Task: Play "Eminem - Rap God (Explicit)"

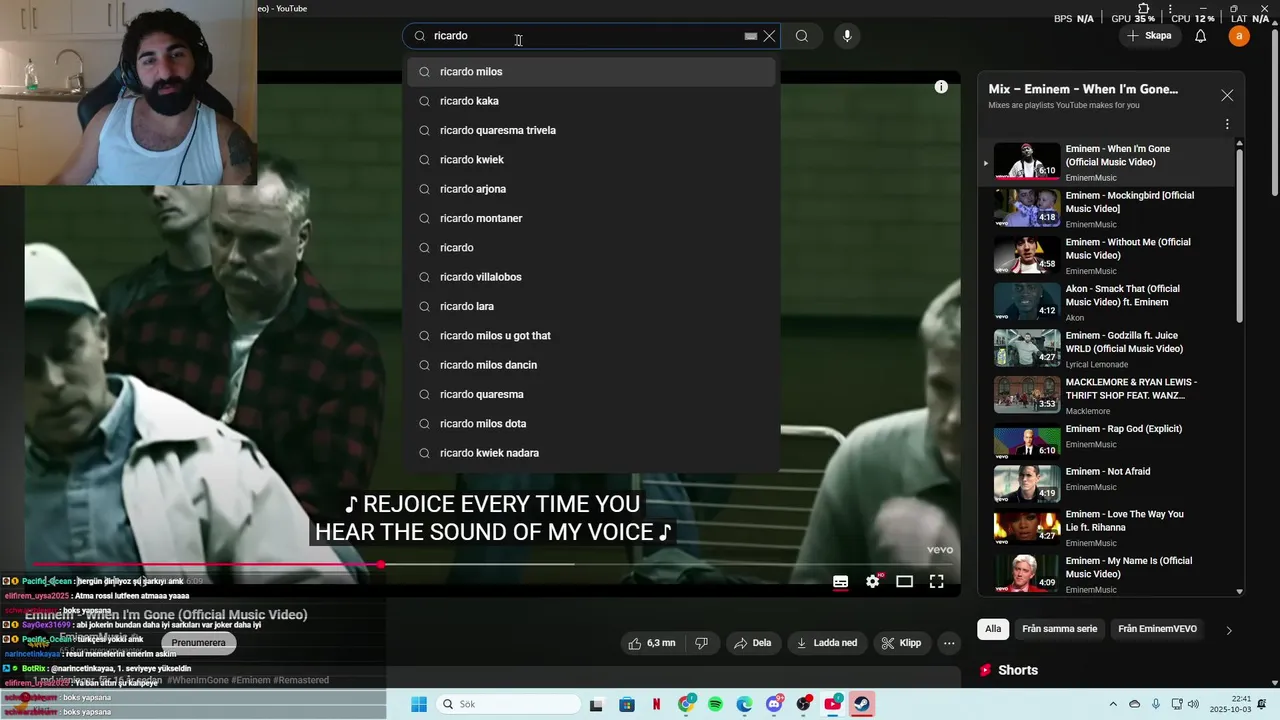Action: [1108, 441]
